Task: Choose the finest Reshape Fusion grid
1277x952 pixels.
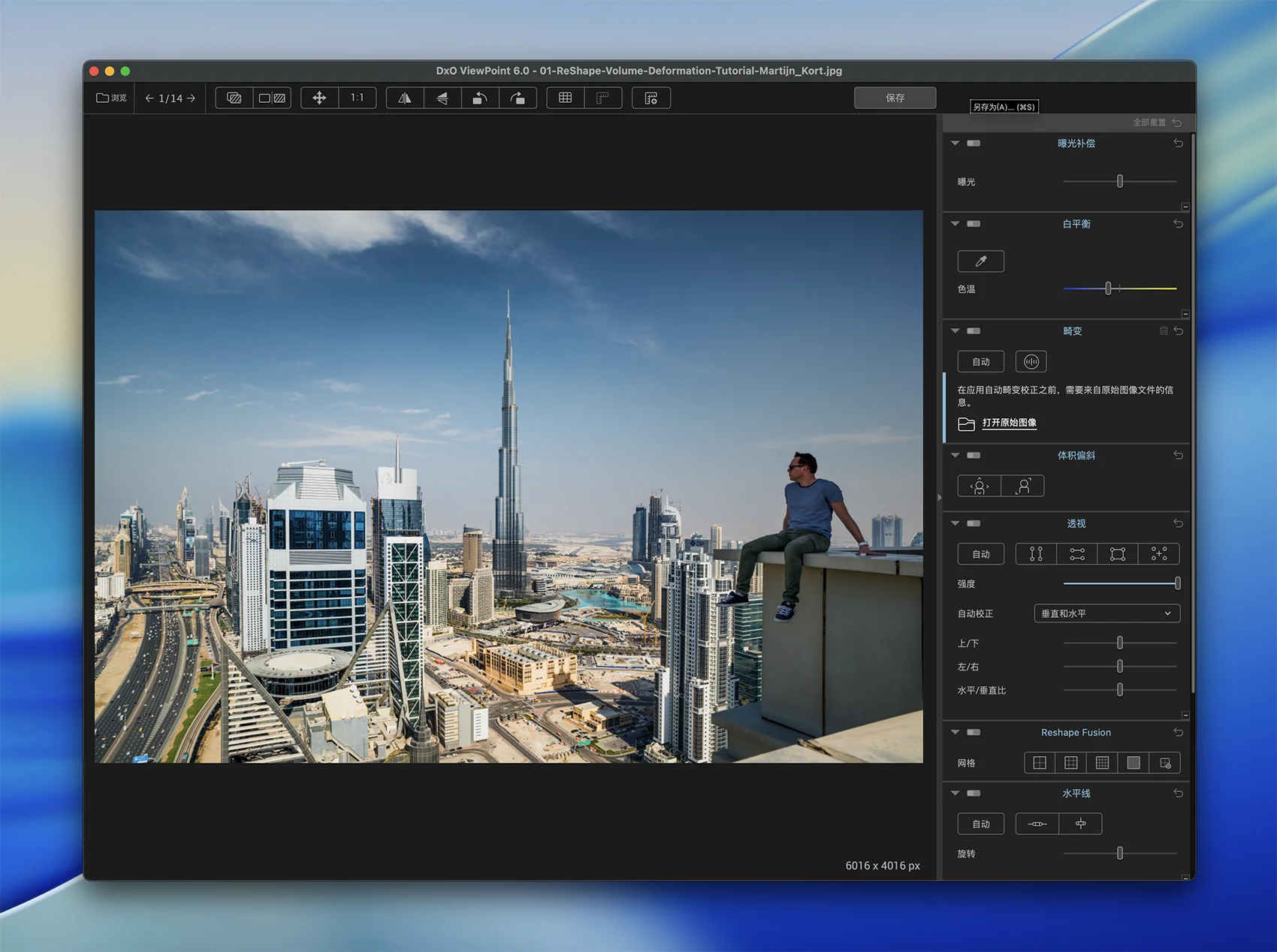Action: (x=1134, y=763)
